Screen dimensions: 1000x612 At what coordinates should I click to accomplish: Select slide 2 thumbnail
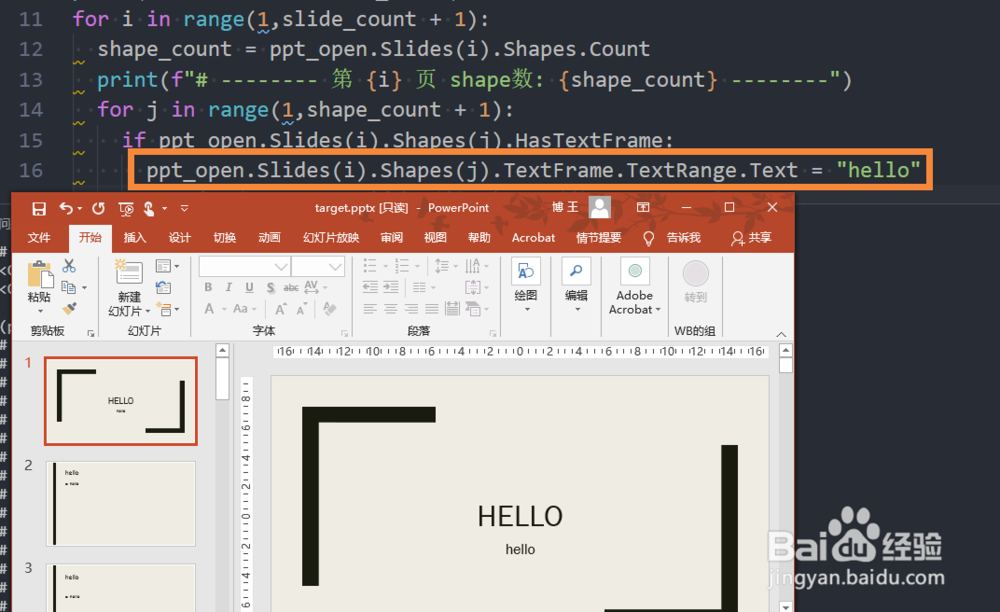[x=121, y=504]
